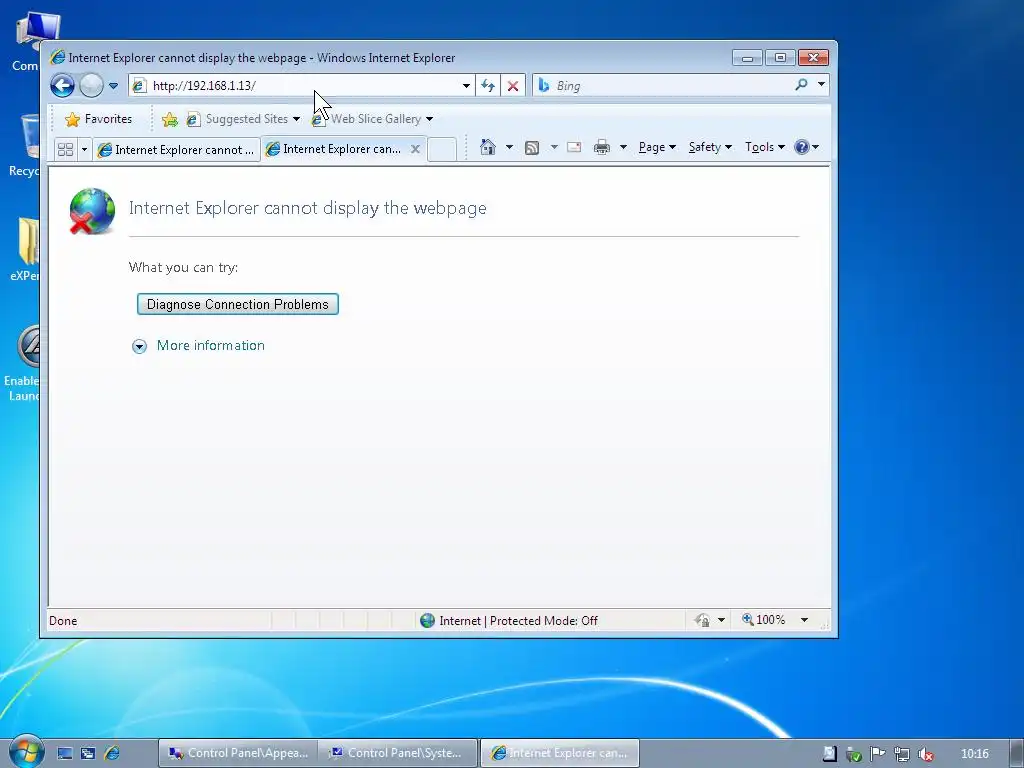This screenshot has width=1024, height=768.
Task: Open the Windows Start orb
Action: 26,751
